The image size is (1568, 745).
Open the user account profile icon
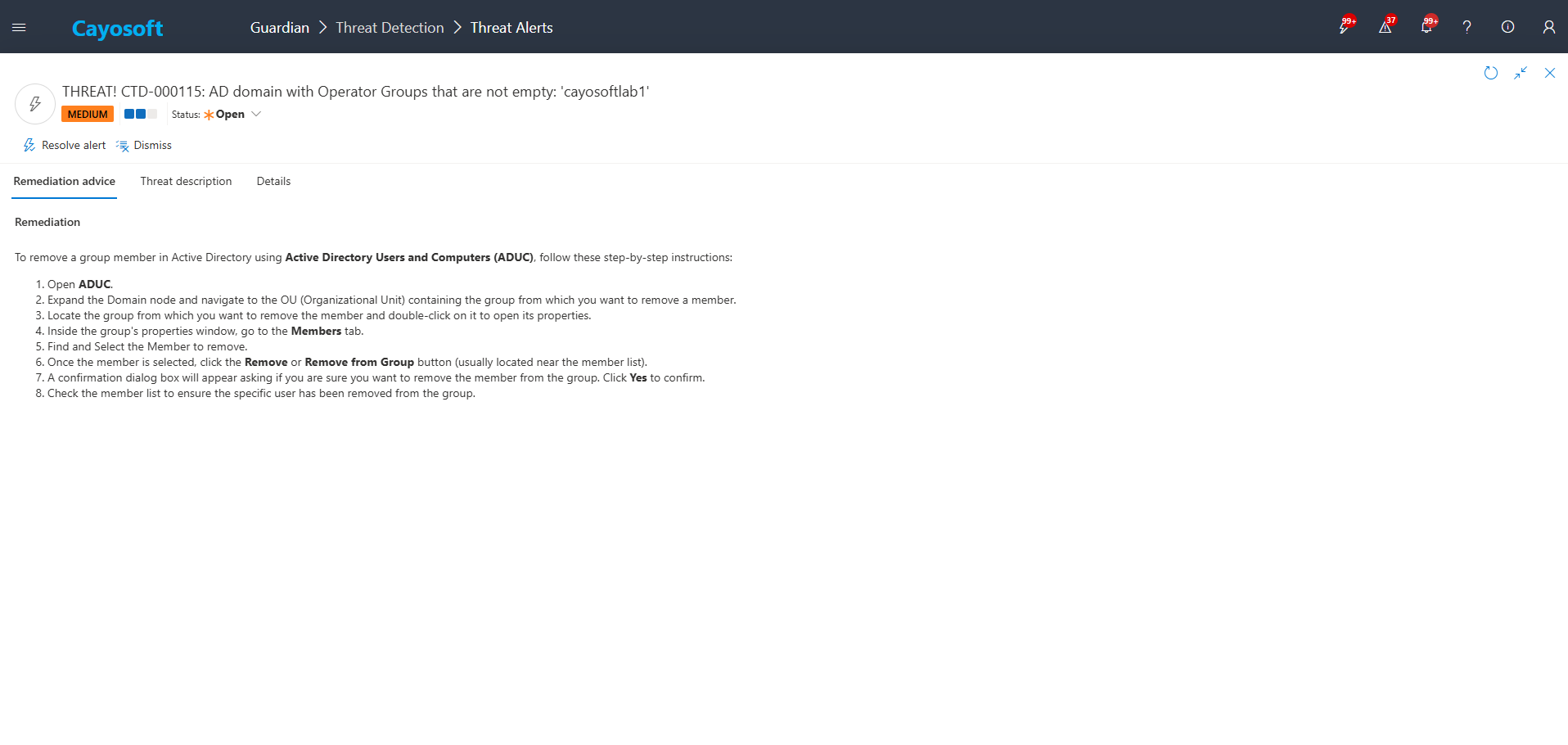(1548, 27)
